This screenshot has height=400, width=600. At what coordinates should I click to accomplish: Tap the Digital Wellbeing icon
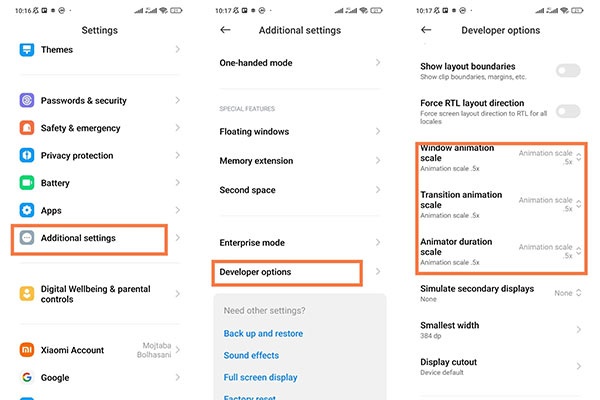point(26,294)
